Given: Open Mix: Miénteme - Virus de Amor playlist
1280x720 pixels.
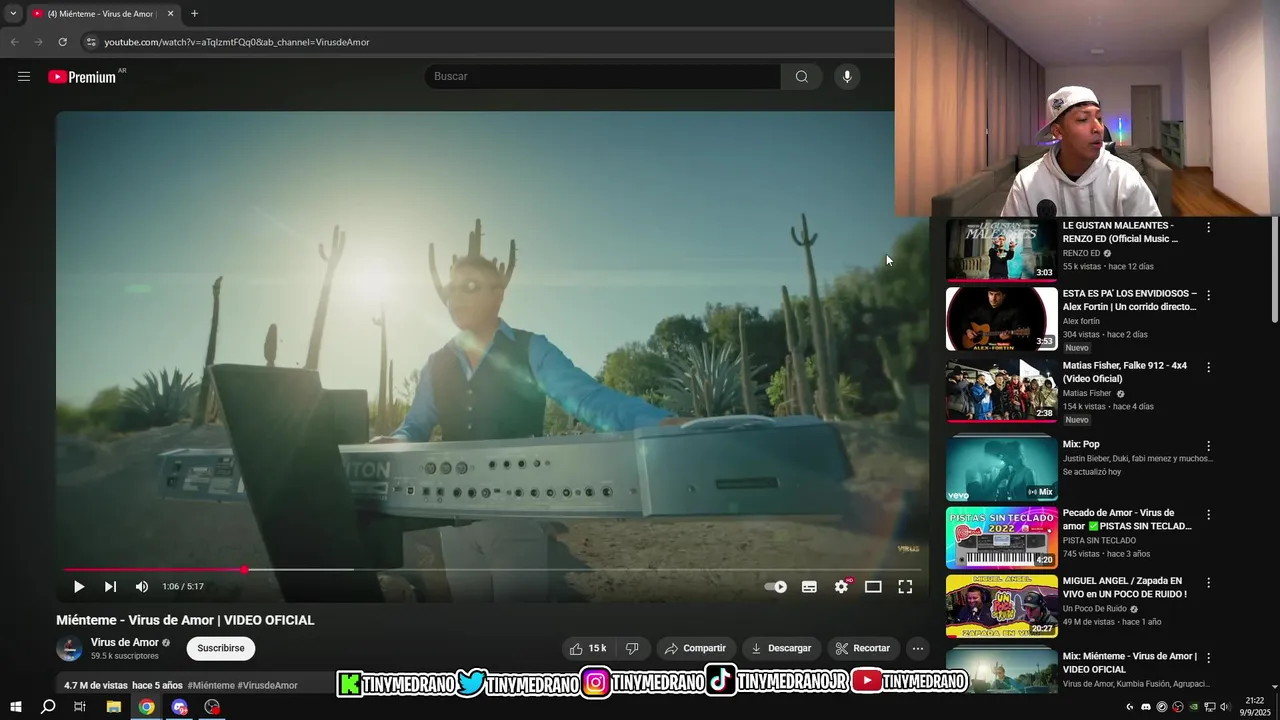Looking at the screenshot, I should coord(1002,670).
